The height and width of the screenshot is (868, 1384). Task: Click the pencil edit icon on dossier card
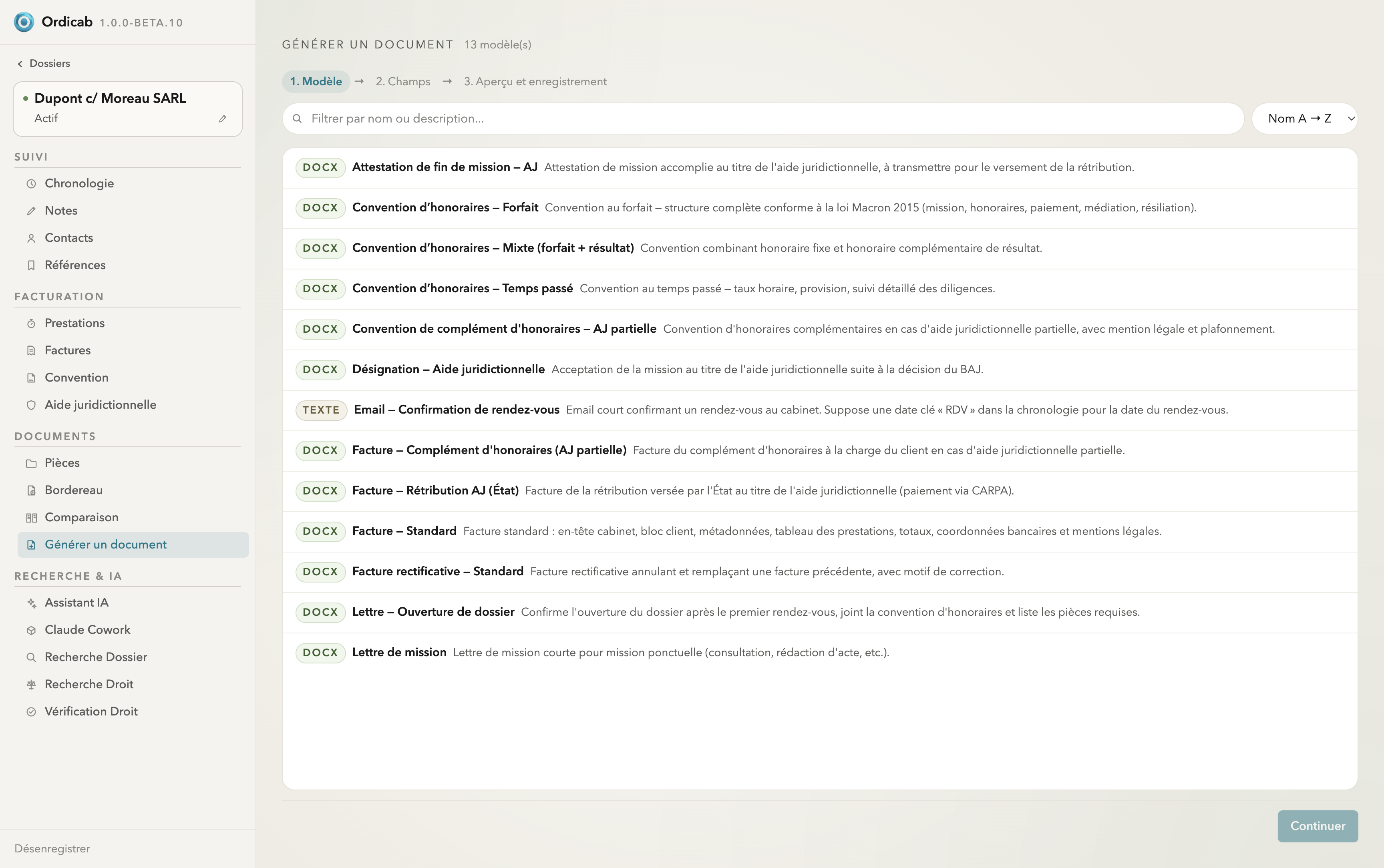[x=223, y=119]
